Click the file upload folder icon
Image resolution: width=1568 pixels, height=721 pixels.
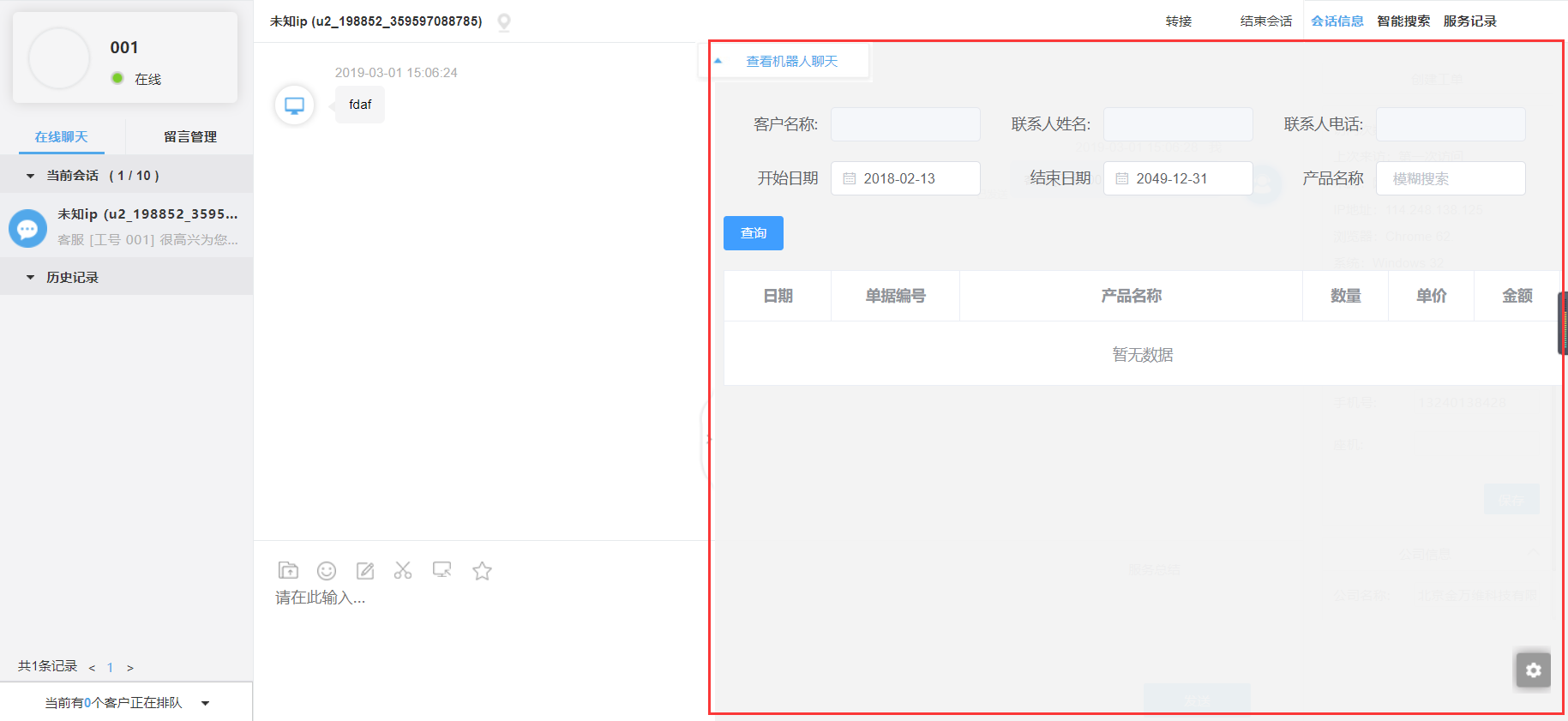pos(288,571)
